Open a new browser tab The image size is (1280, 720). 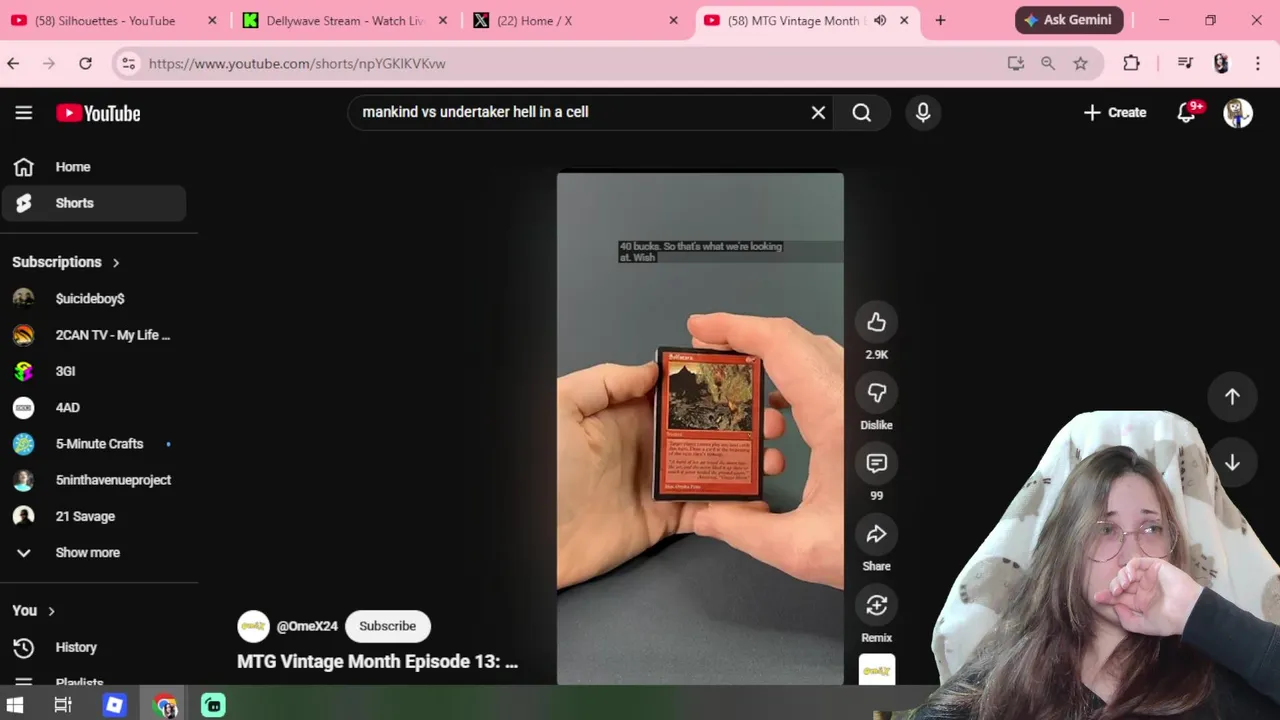coord(940,20)
